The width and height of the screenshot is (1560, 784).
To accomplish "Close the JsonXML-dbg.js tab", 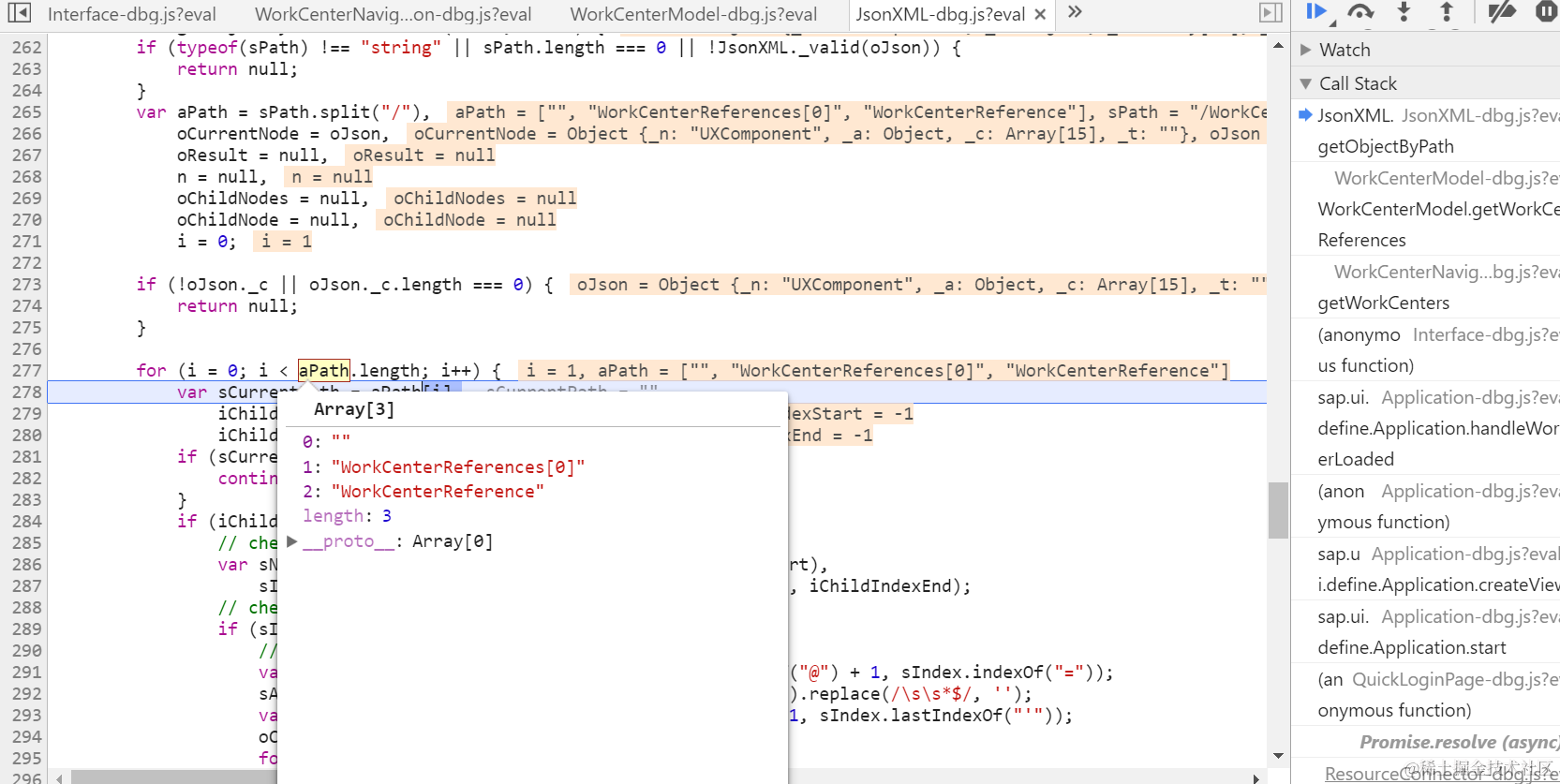I will pyautogui.click(x=1040, y=14).
